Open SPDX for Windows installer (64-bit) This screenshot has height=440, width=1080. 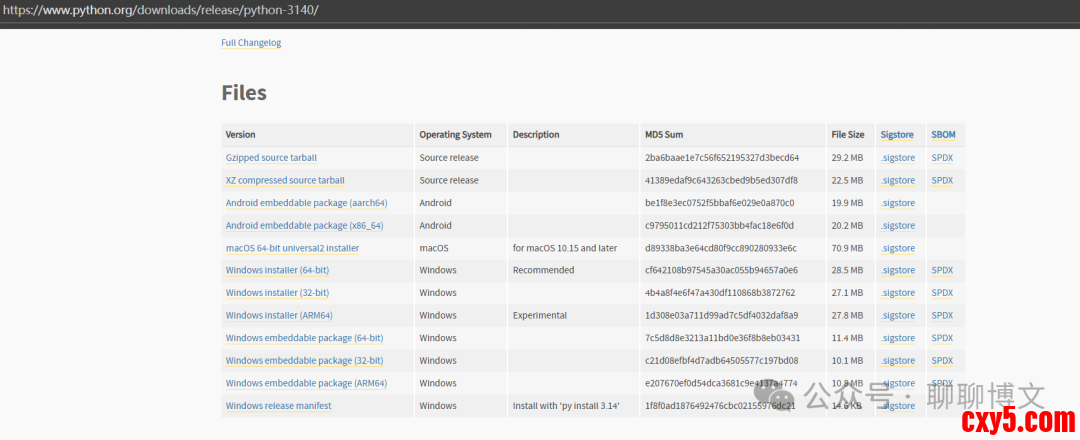(942, 270)
